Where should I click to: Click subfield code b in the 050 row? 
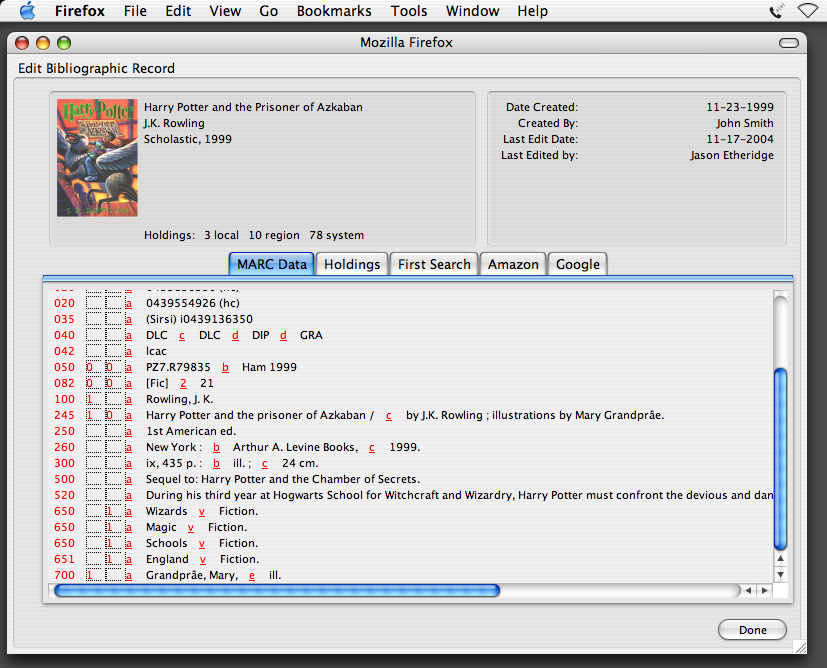(225, 367)
